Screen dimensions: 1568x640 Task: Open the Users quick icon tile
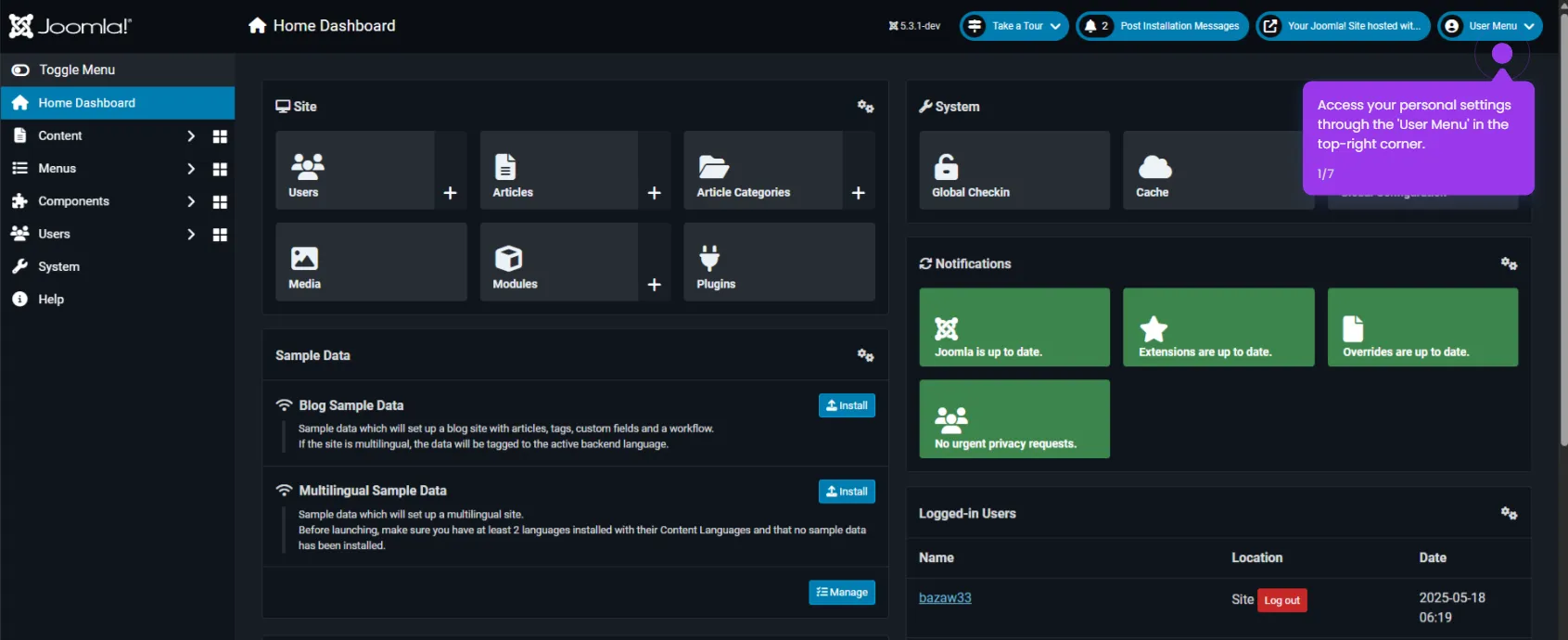coord(355,170)
